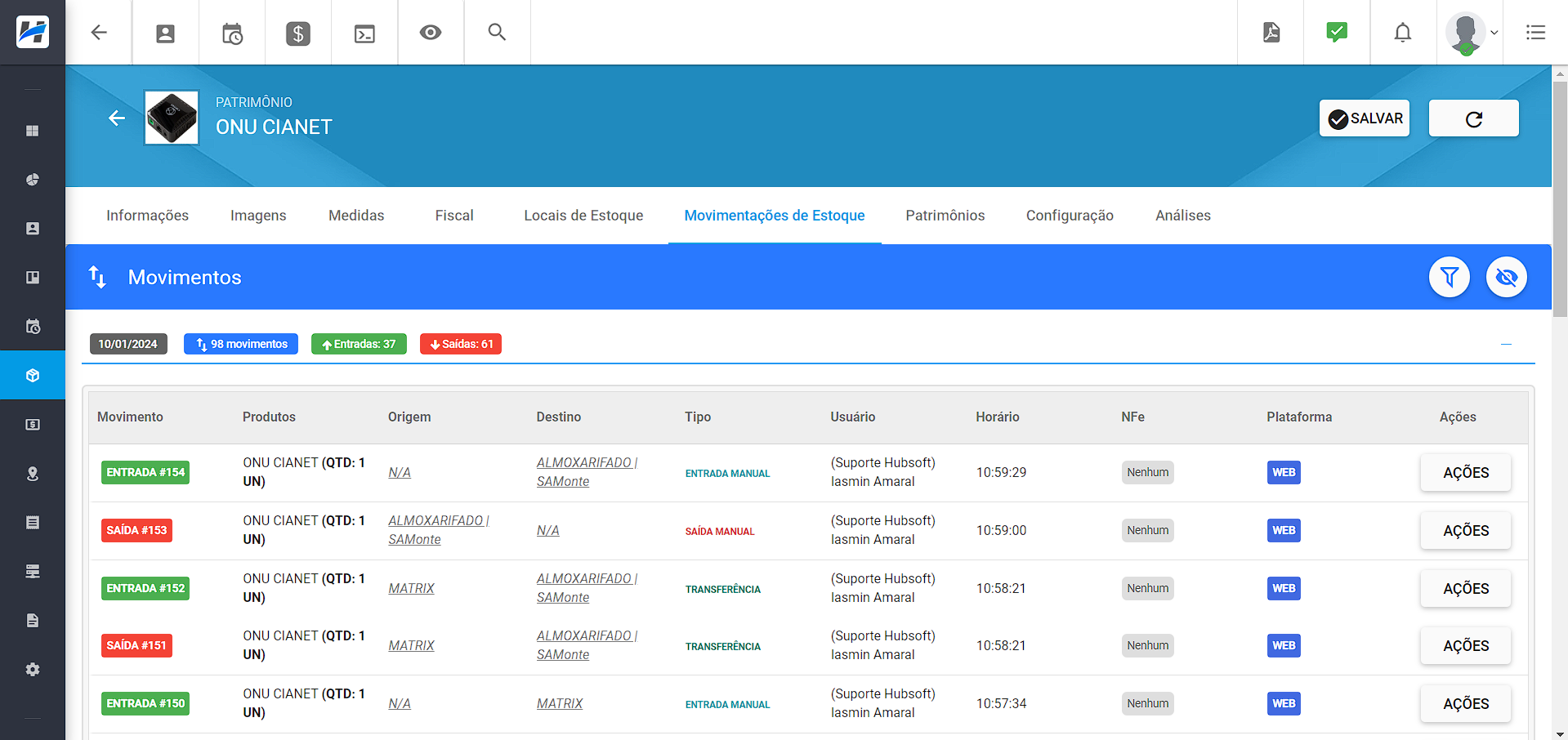1568x740 pixels.
Task: Switch to the Locais de Estoque tab
Action: tap(583, 216)
